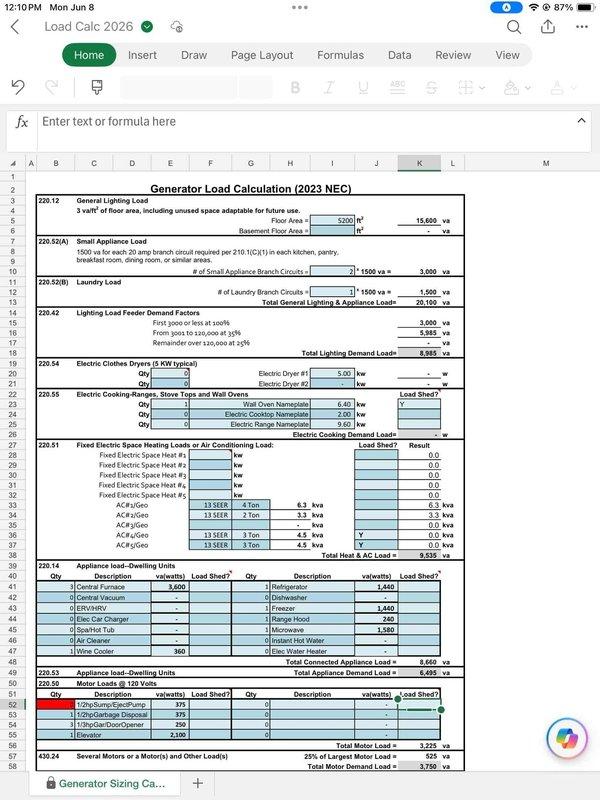Open the more options ellipsis
Viewport: 600px width, 800px height.
[x=582, y=27]
